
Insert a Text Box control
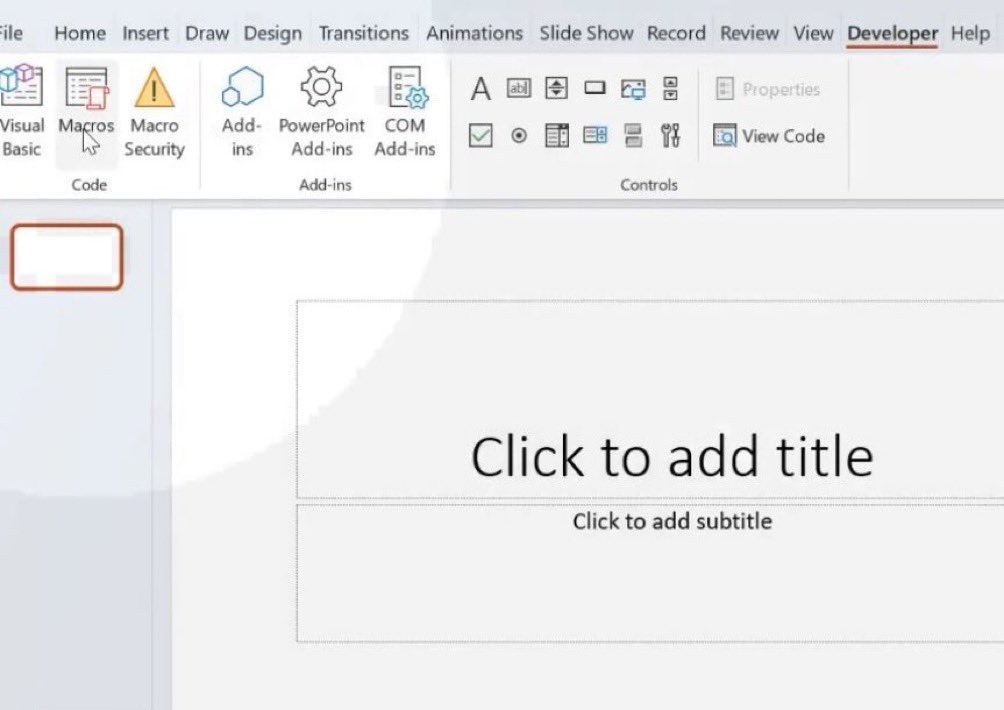[x=519, y=88]
